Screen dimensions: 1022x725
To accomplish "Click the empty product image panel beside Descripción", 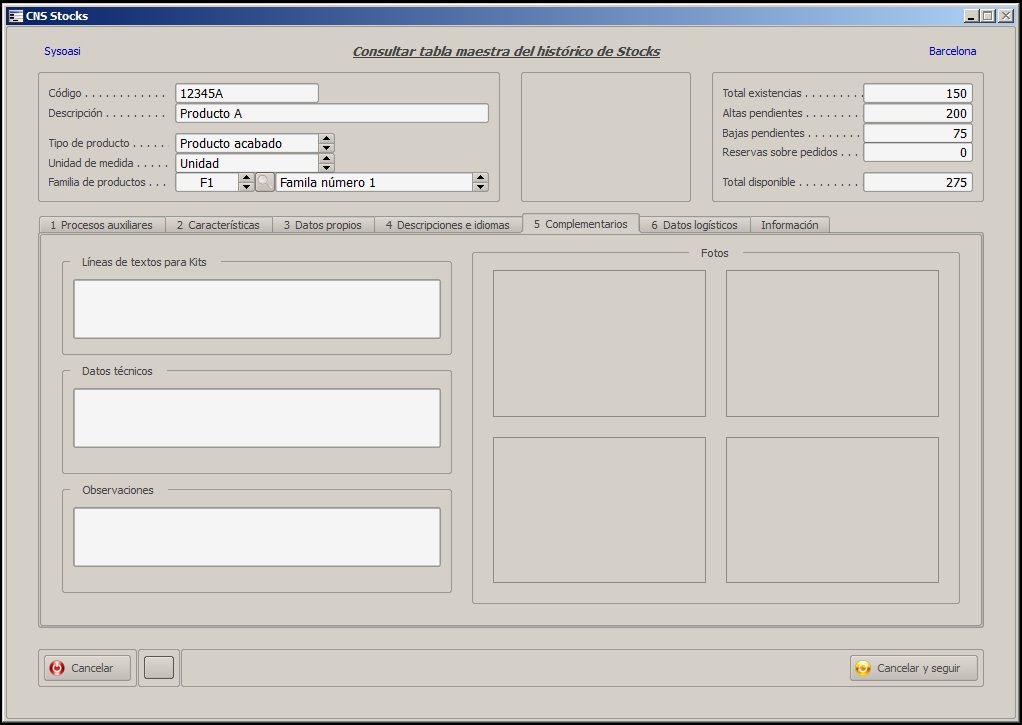I will (x=606, y=137).
